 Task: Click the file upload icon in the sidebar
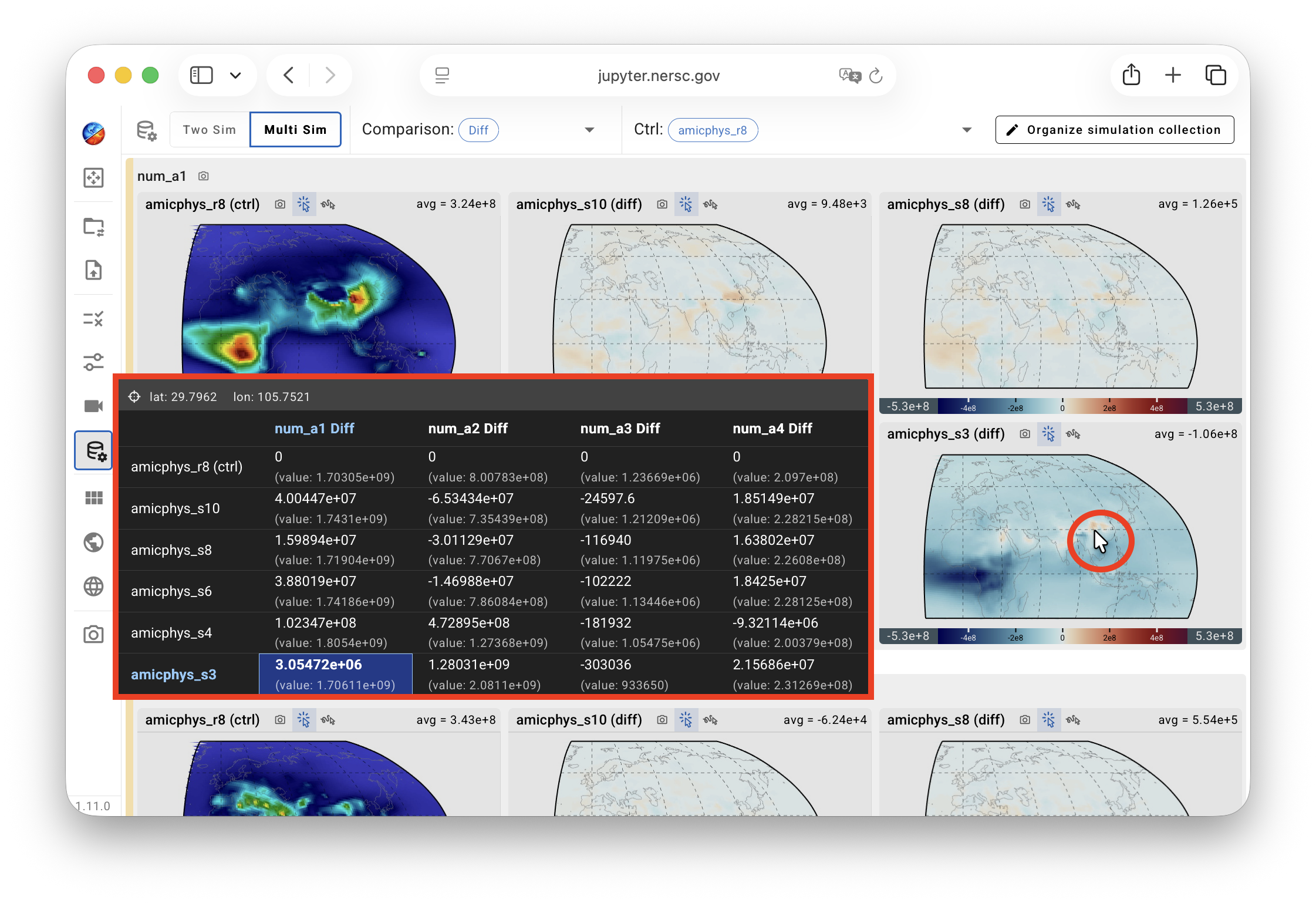[93, 270]
